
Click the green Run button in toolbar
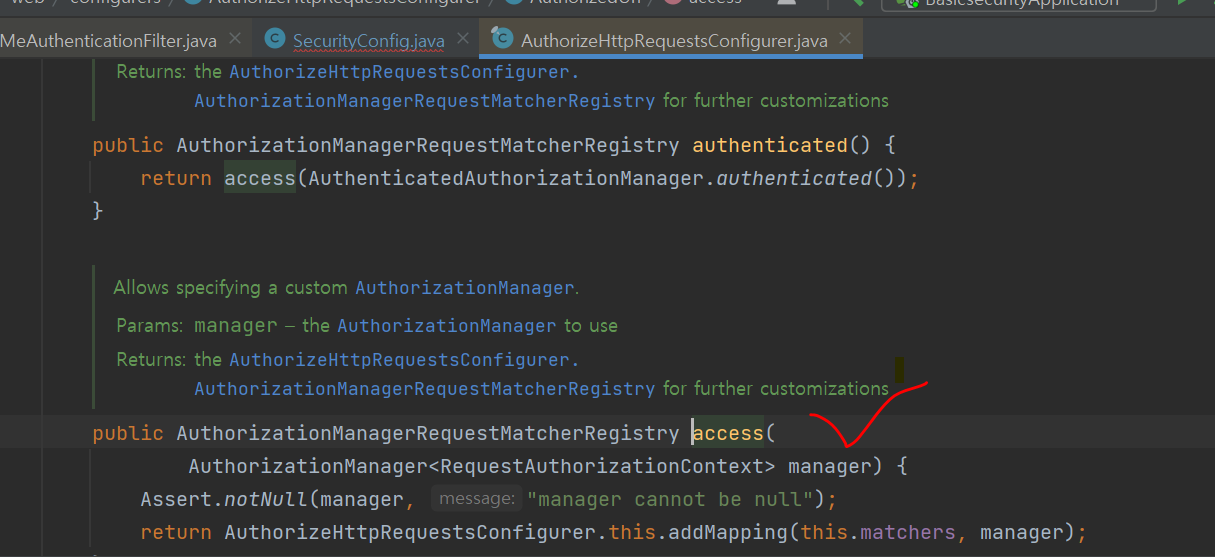pos(1184,3)
